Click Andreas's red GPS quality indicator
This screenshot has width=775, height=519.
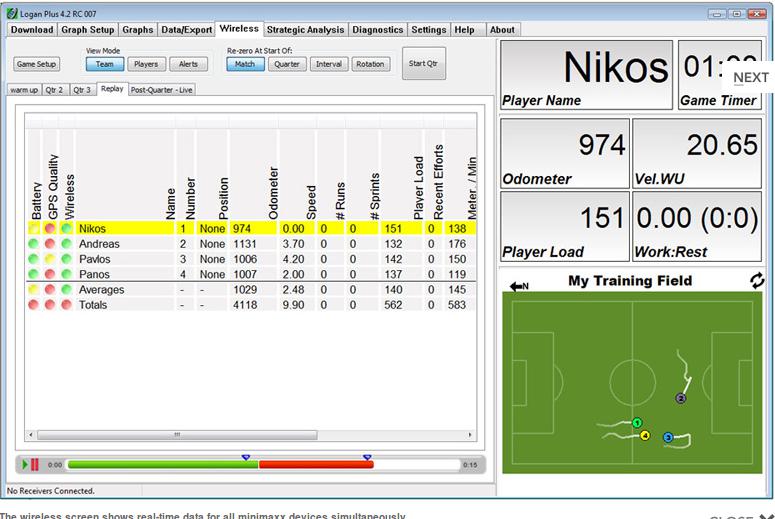[51, 244]
